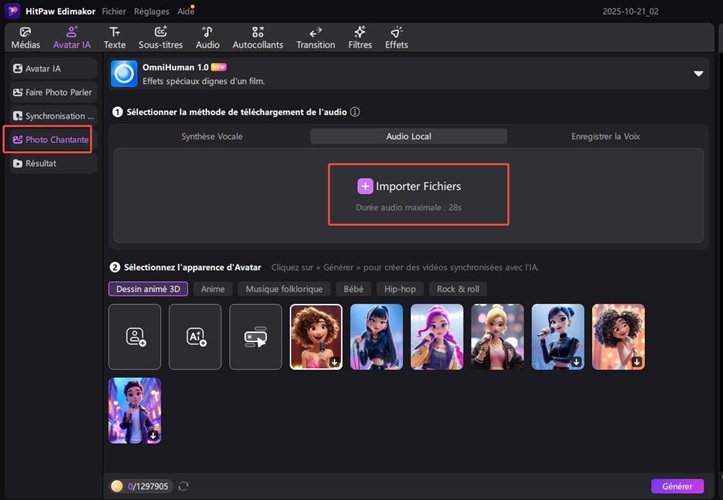This screenshot has height=500, width=723.
Task: Click the refresh credits icon
Action: tap(183, 486)
